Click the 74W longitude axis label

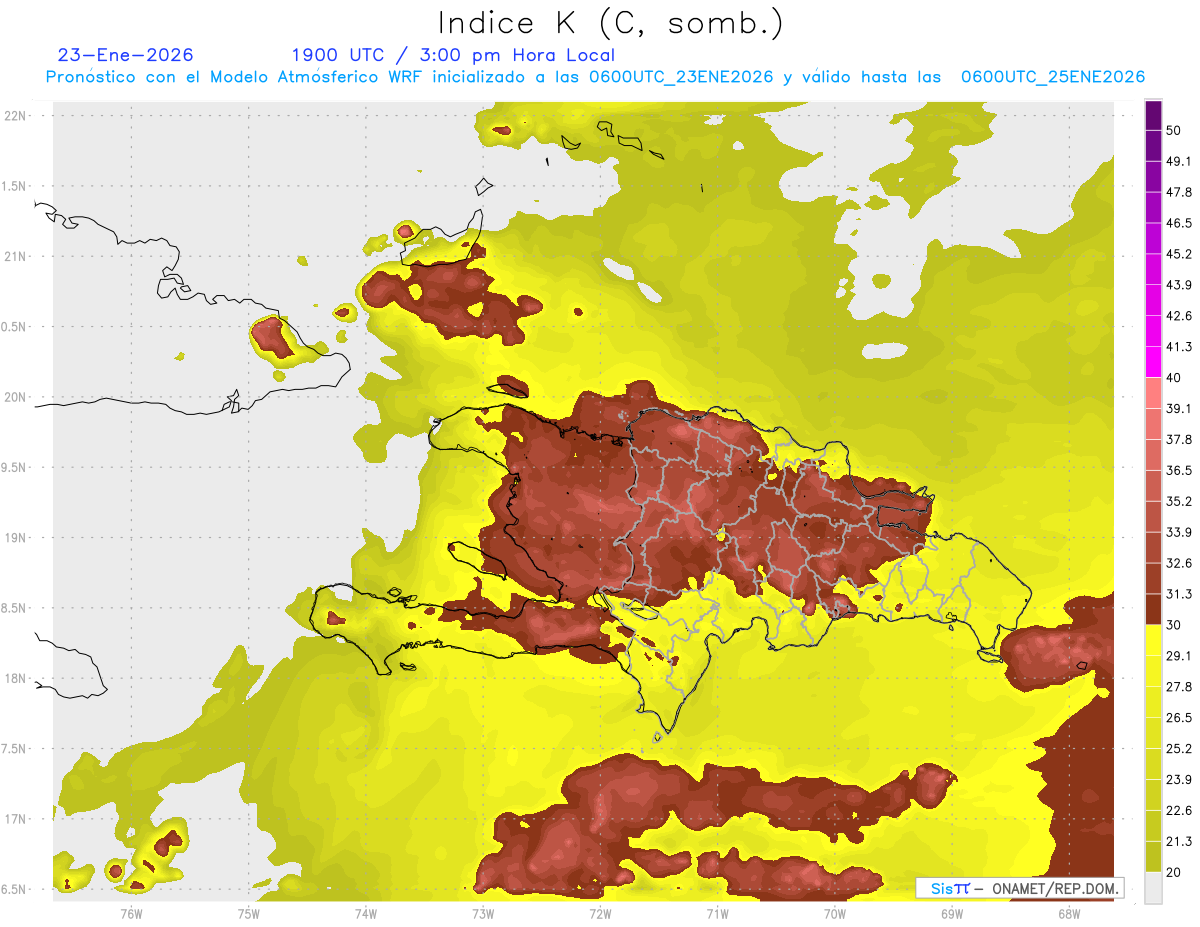pos(365,913)
